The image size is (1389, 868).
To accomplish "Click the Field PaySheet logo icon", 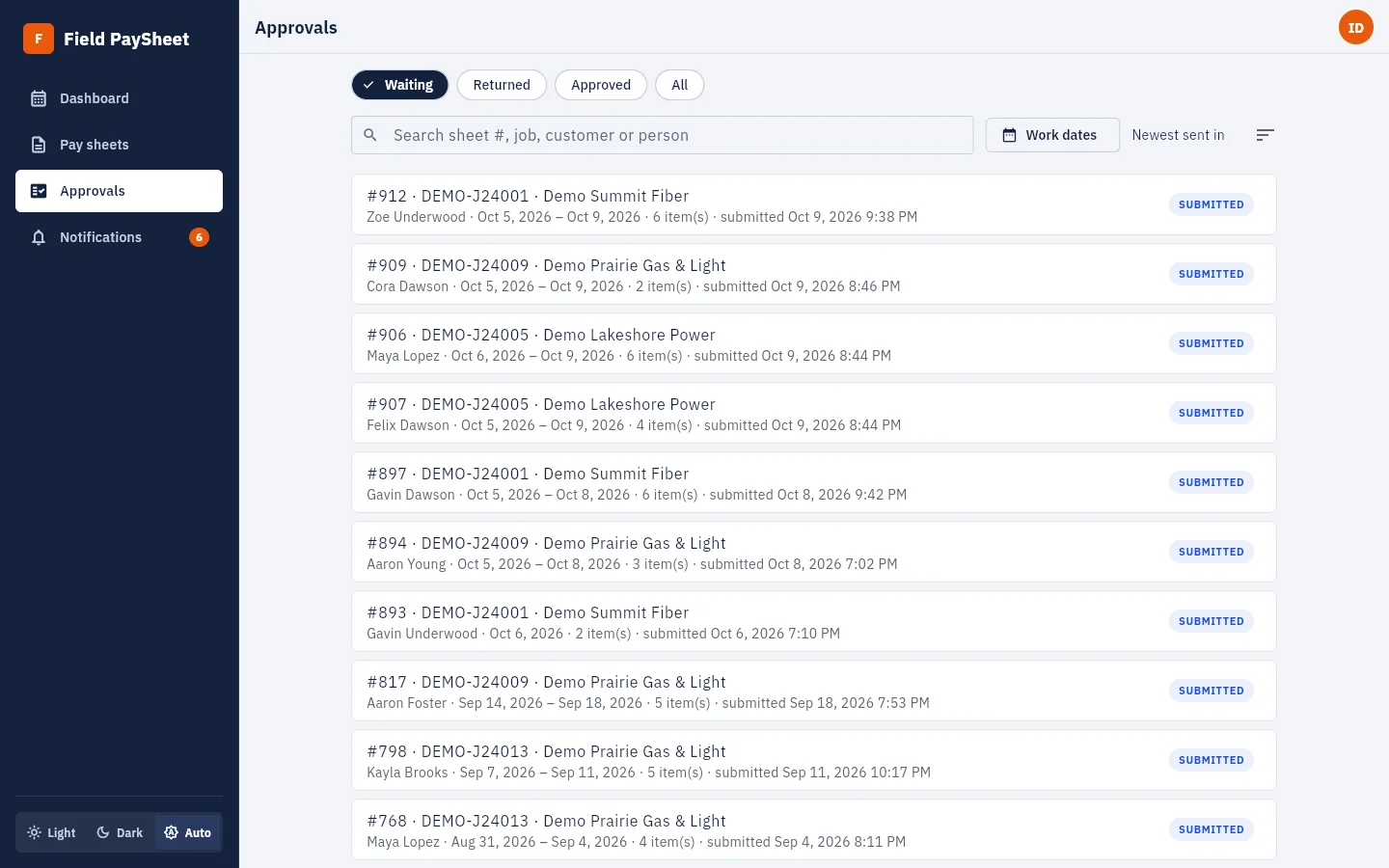I will (39, 39).
